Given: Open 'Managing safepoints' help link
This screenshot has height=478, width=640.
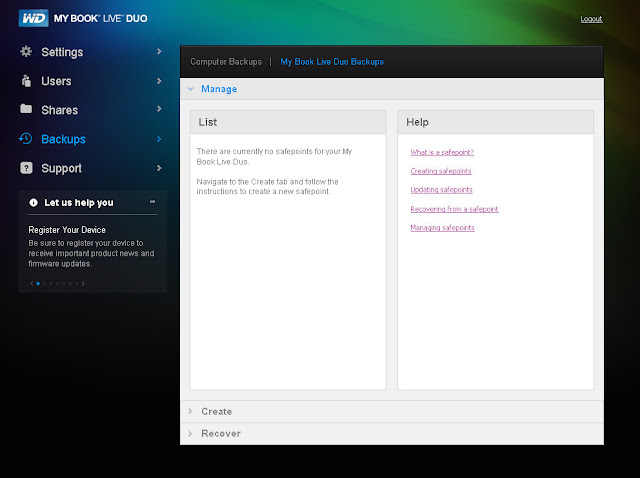Looking at the screenshot, I should 442,228.
